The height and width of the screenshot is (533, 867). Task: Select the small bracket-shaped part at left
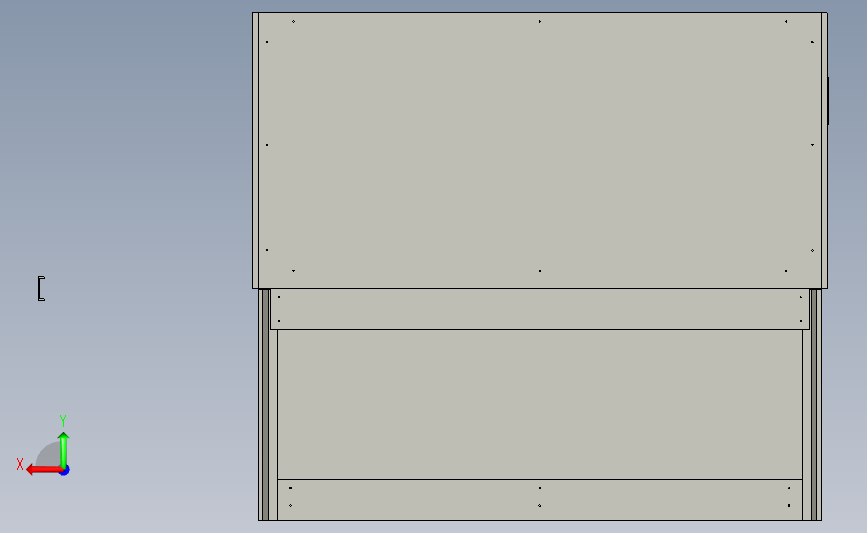coord(41,289)
